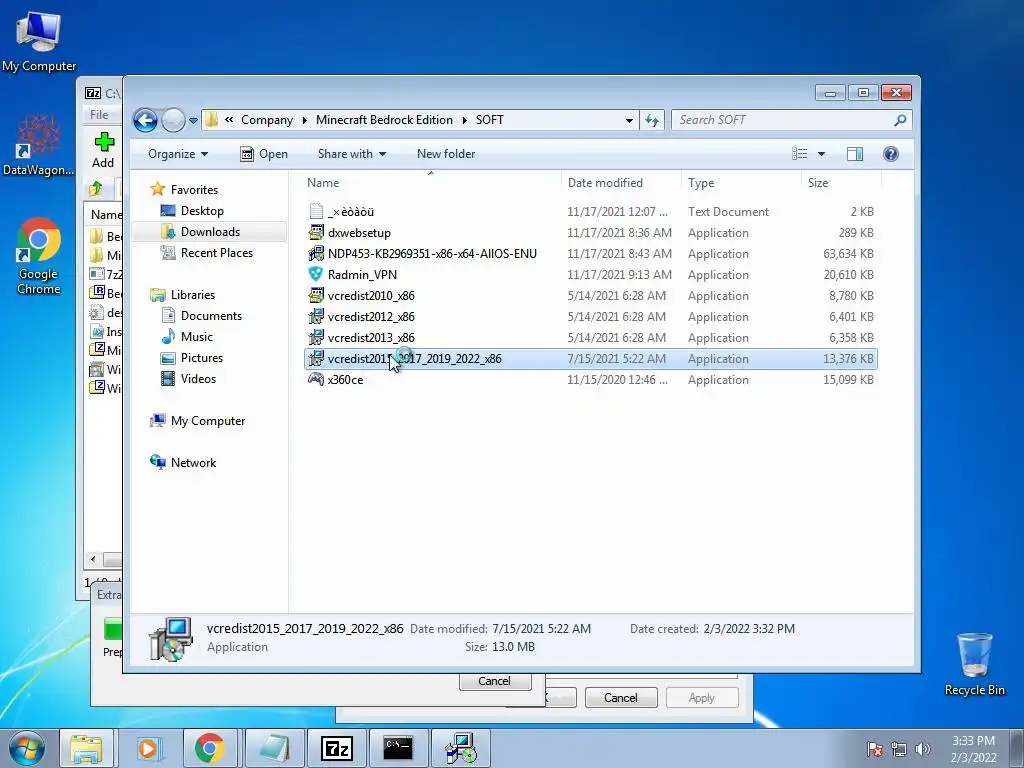The height and width of the screenshot is (768, 1024).
Task: Click the Company breadcrumb in address bar
Action: point(267,120)
